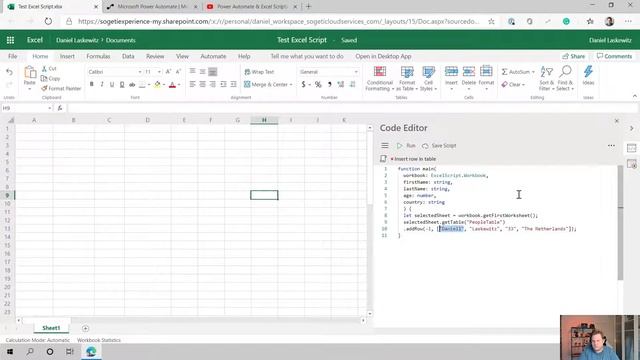Apply percent style format
Image resolution: width=640 pixels, height=360 pixels.
(318, 84)
